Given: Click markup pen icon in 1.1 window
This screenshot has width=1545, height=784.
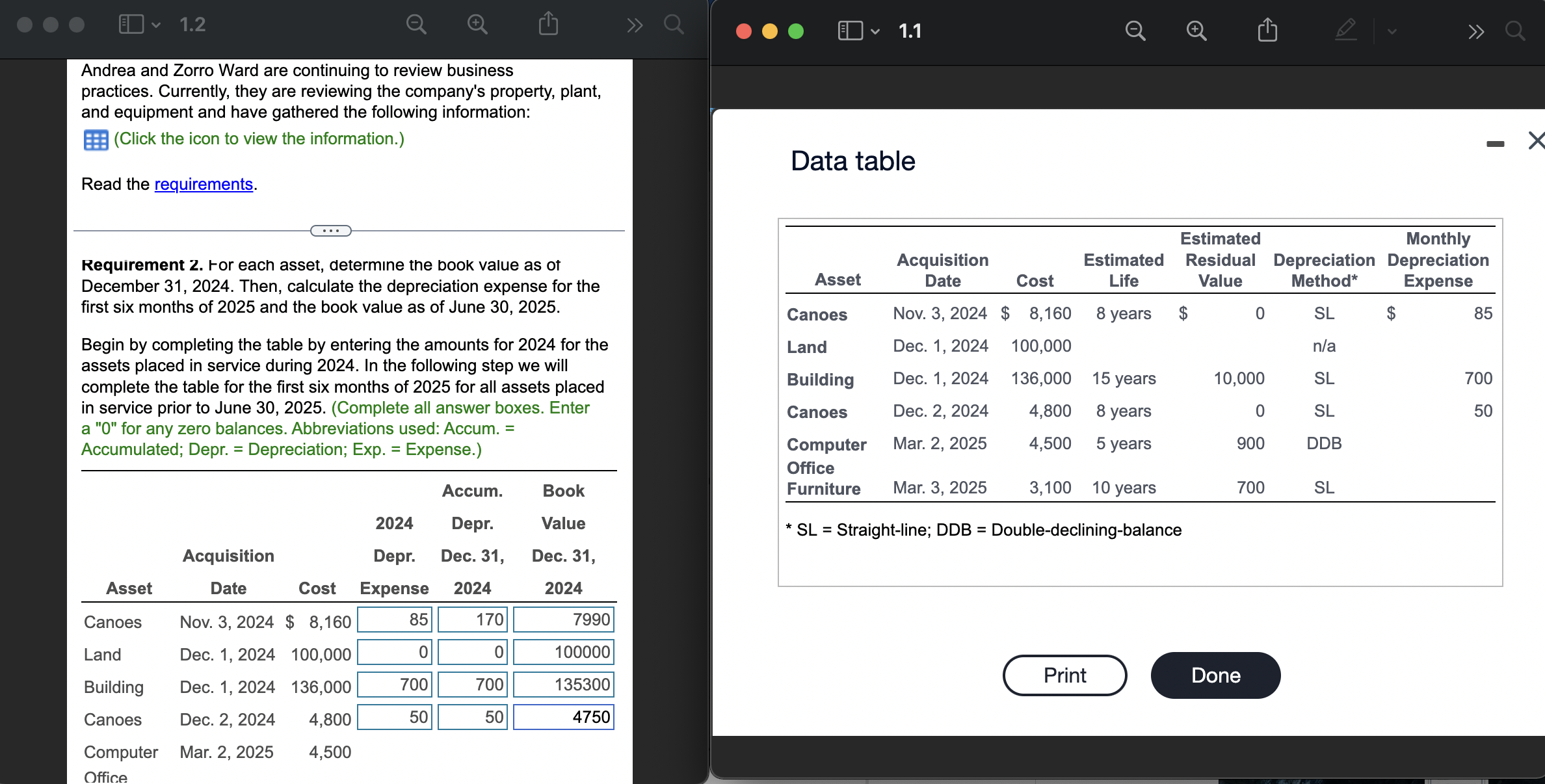Looking at the screenshot, I should pos(1345,30).
